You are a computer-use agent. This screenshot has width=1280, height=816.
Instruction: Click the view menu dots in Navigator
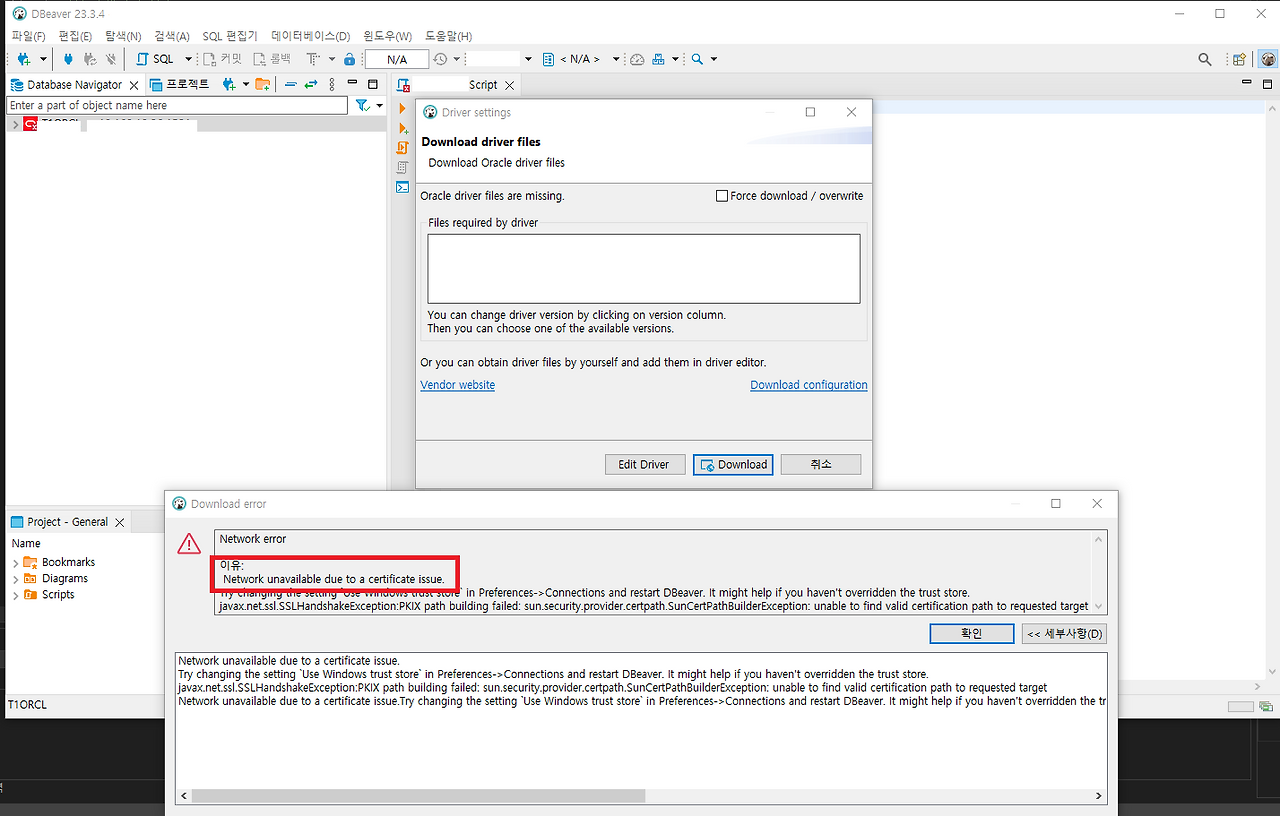[330, 85]
